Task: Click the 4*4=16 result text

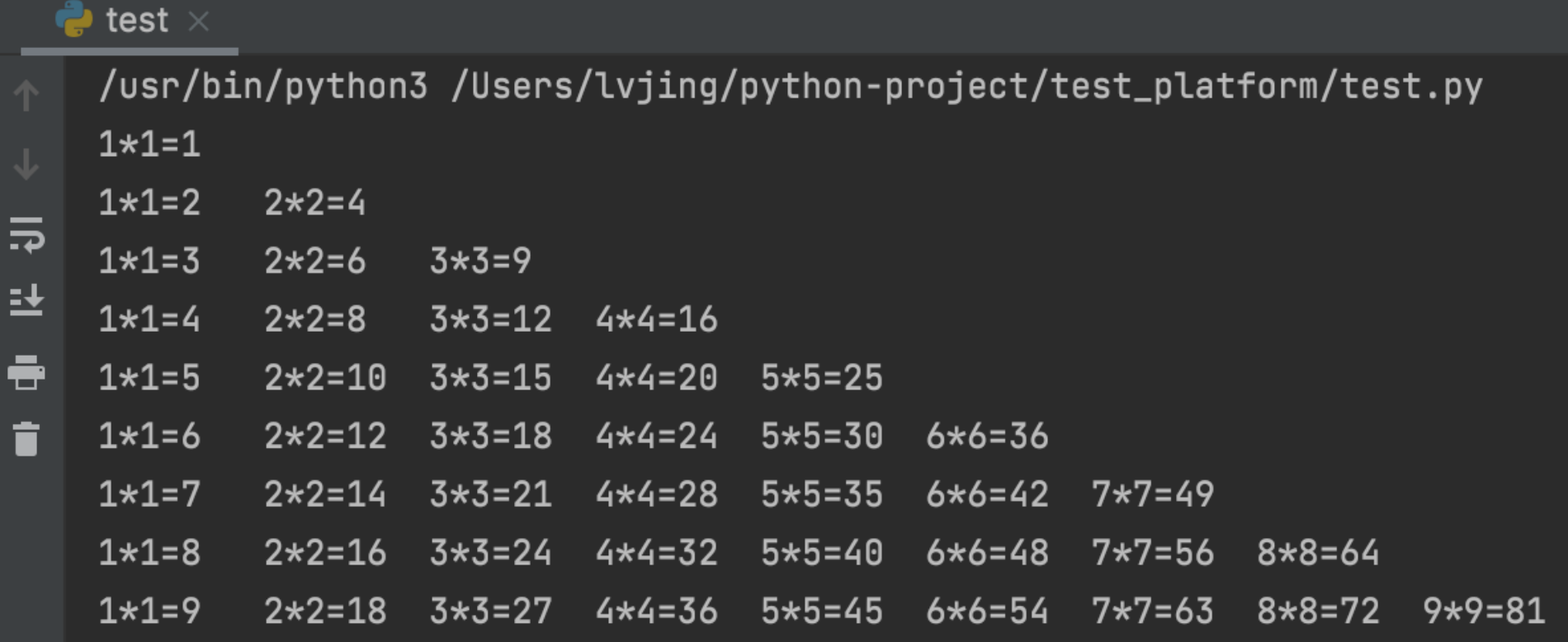Action: coord(656,320)
